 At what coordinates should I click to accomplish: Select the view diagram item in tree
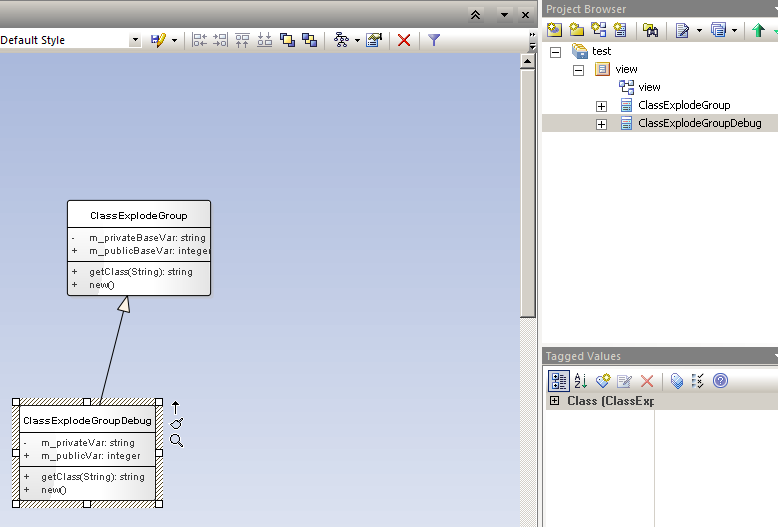click(649, 88)
